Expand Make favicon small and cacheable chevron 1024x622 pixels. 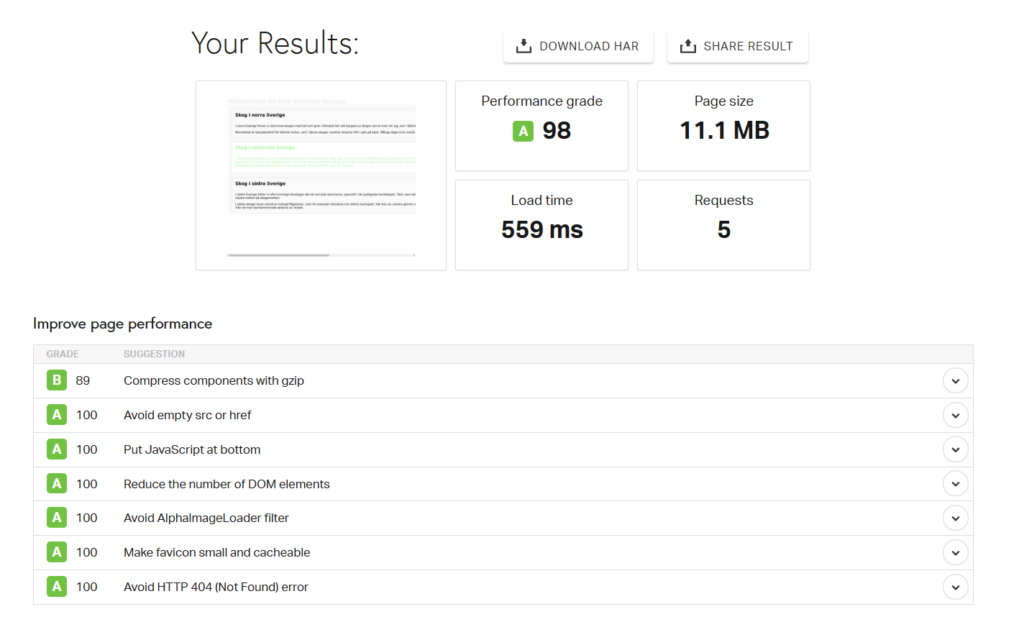955,553
